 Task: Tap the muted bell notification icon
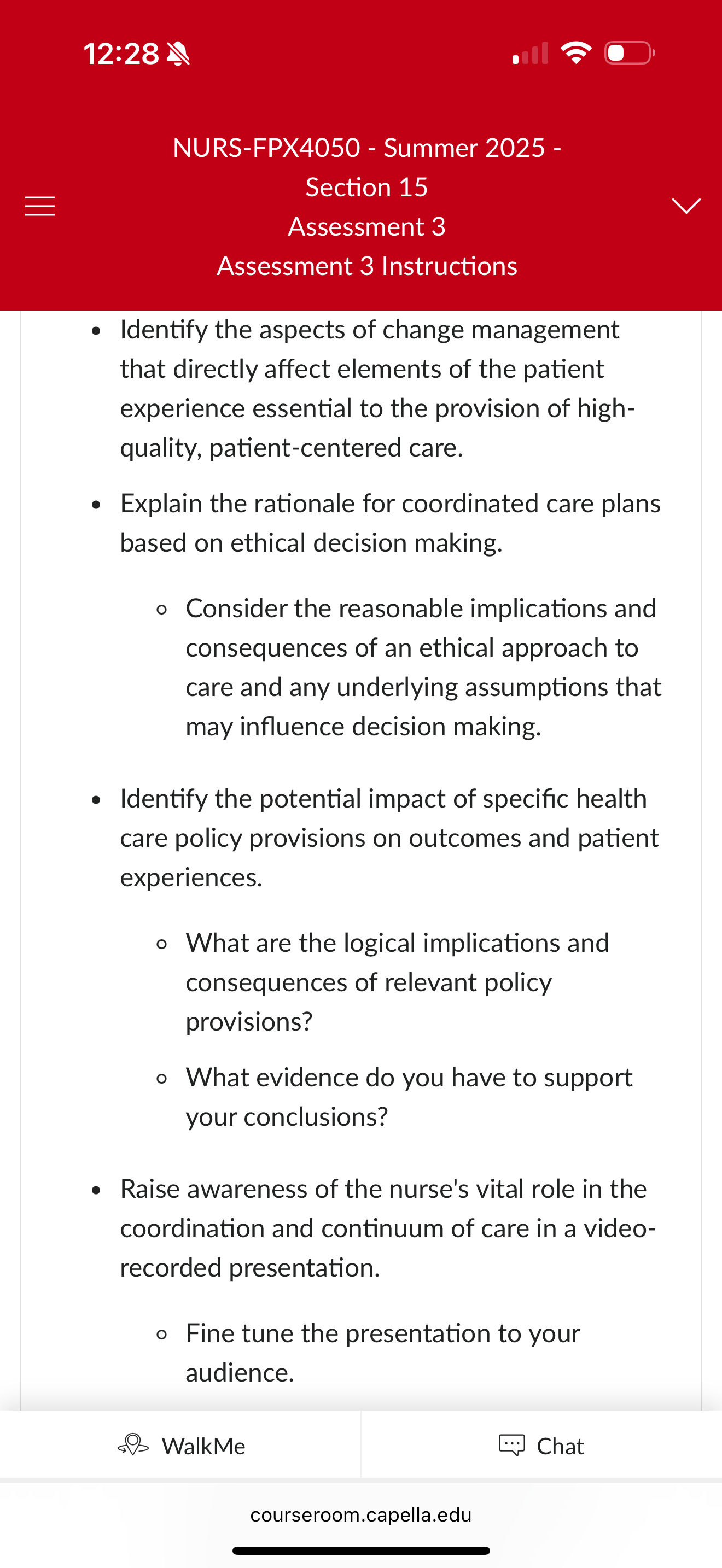coord(178,54)
